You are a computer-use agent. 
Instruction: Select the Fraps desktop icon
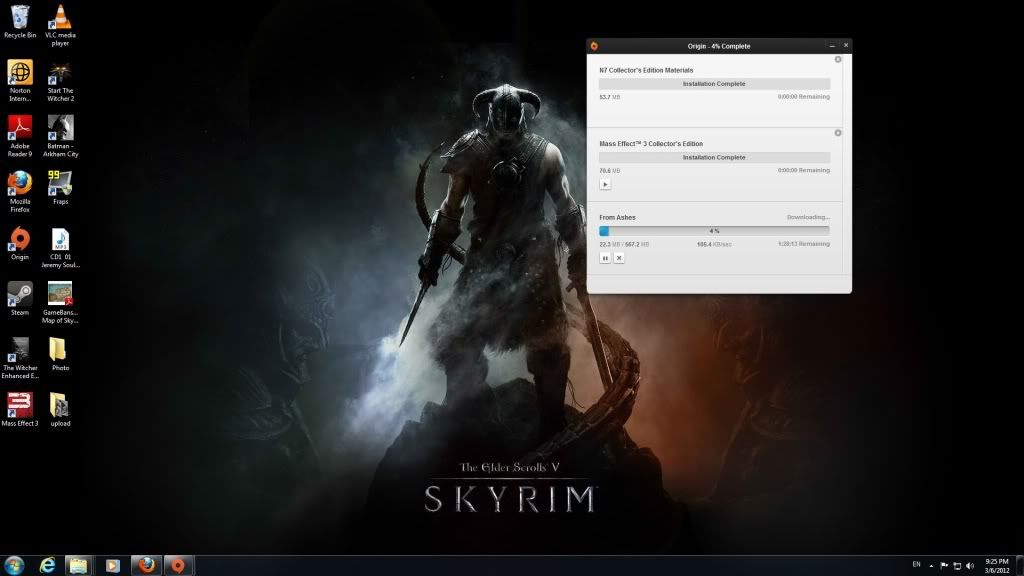61,184
